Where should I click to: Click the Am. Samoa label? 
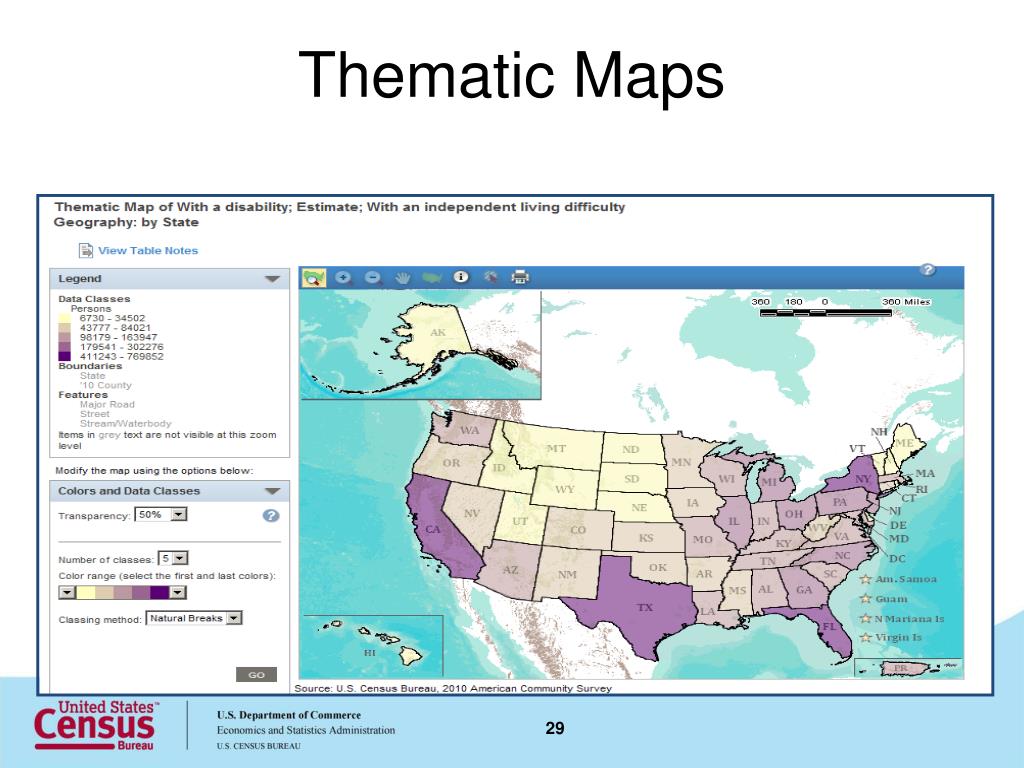906,579
